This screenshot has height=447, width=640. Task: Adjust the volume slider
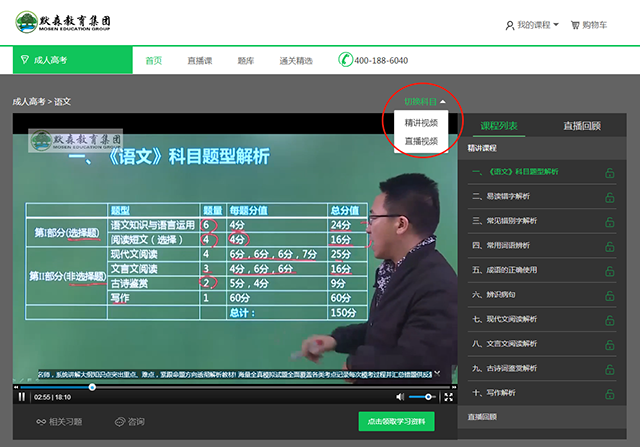tap(422, 397)
